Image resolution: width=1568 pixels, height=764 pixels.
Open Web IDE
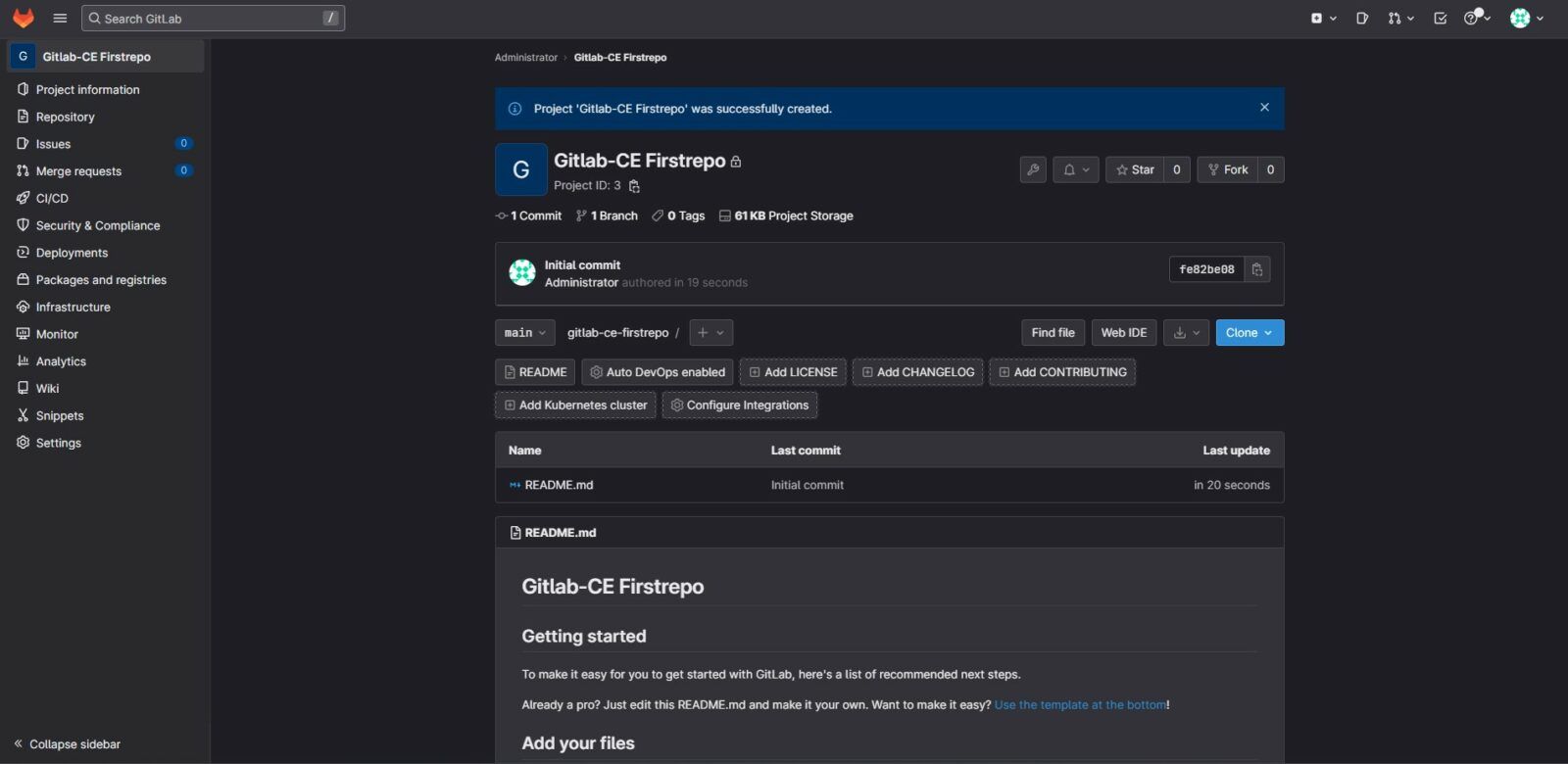click(x=1124, y=333)
